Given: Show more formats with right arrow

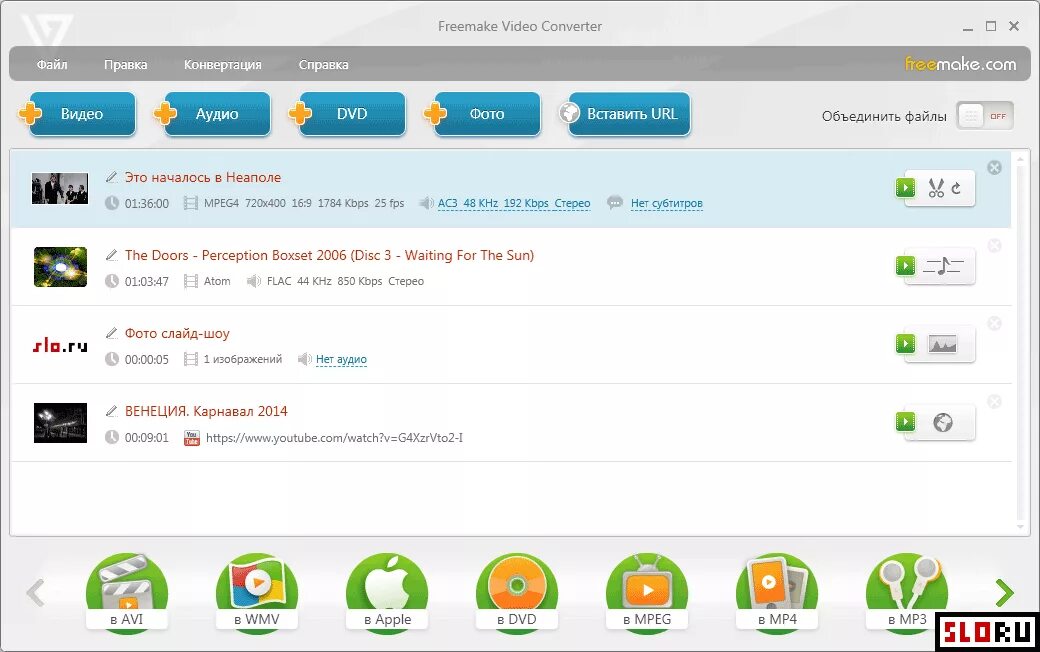Looking at the screenshot, I should [1004, 592].
